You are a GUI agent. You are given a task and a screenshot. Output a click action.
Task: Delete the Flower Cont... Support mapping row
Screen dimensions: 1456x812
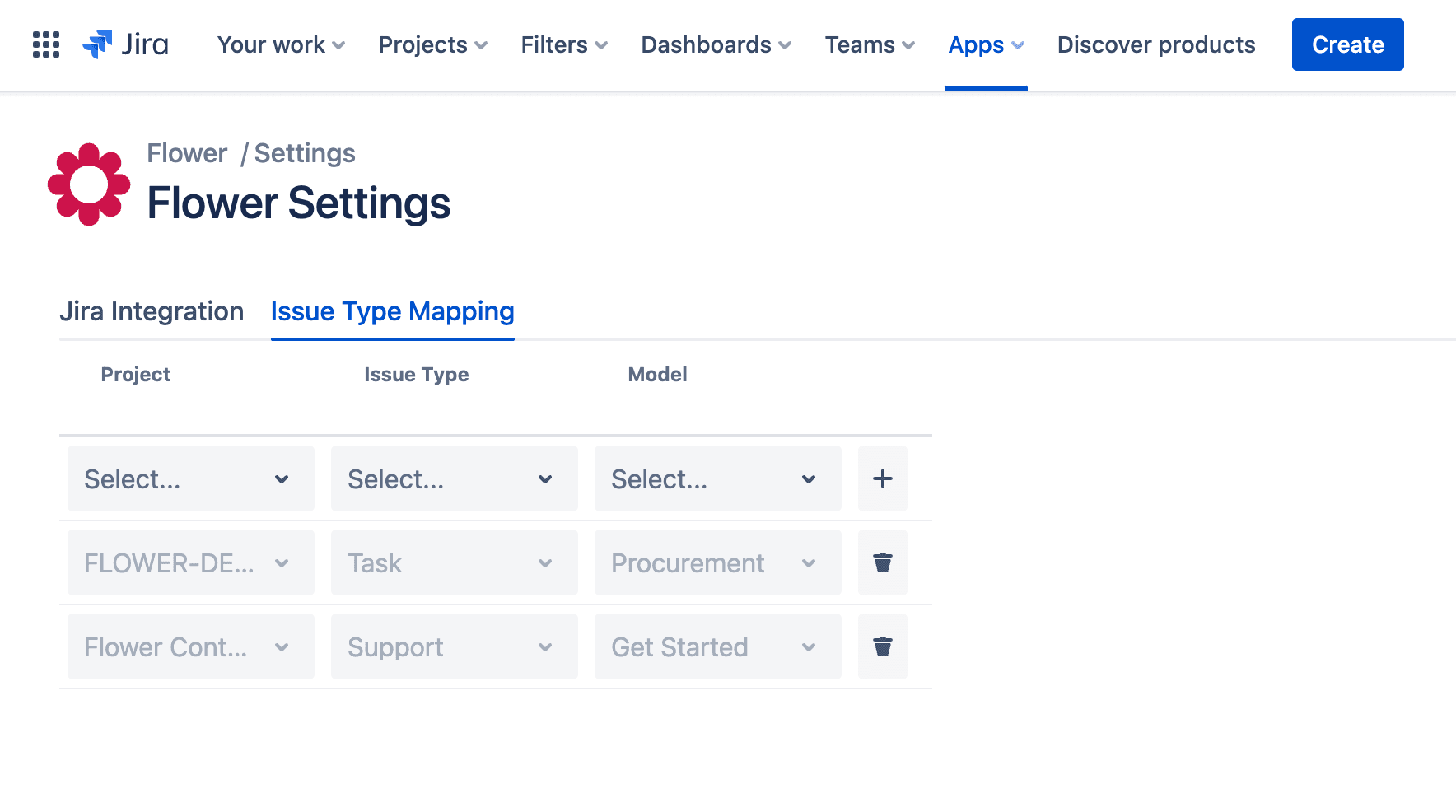click(x=882, y=646)
